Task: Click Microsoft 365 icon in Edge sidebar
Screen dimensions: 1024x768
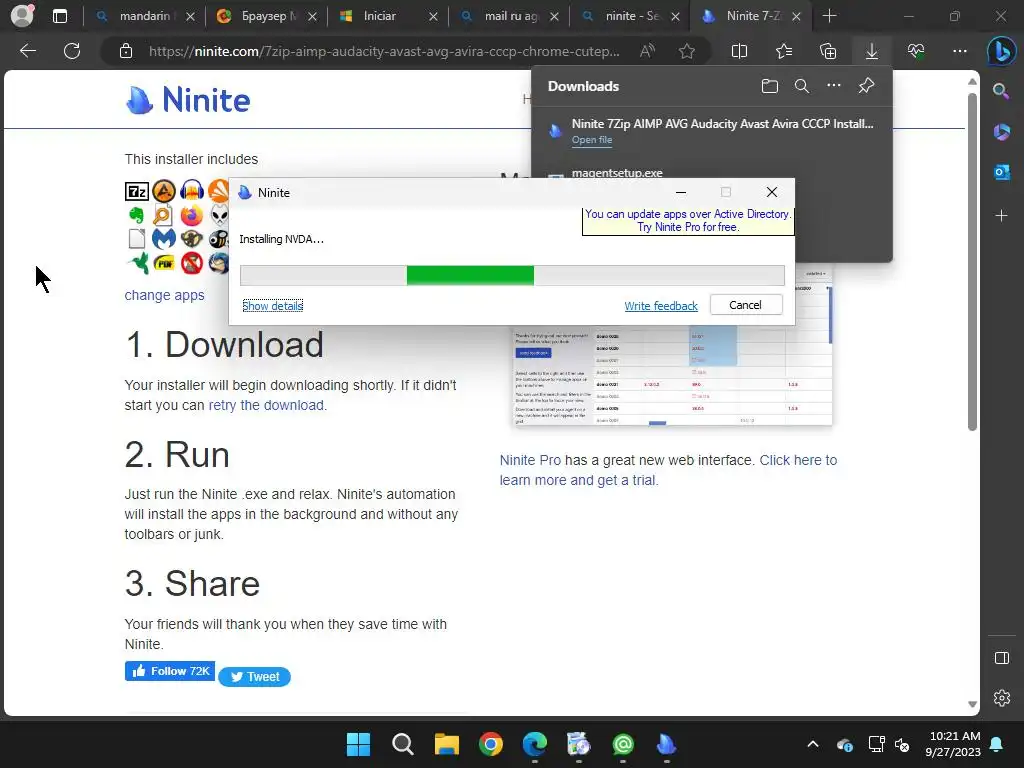Action: click(1001, 132)
